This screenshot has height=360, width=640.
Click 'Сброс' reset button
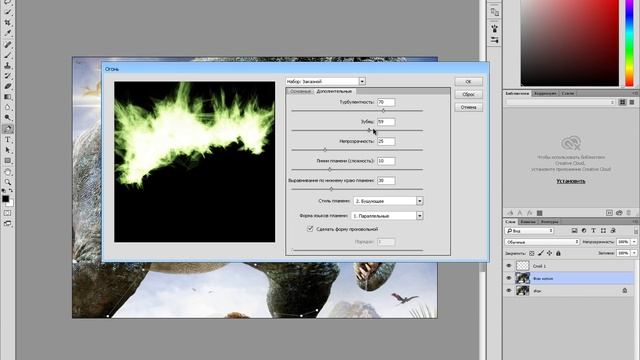[x=469, y=94]
